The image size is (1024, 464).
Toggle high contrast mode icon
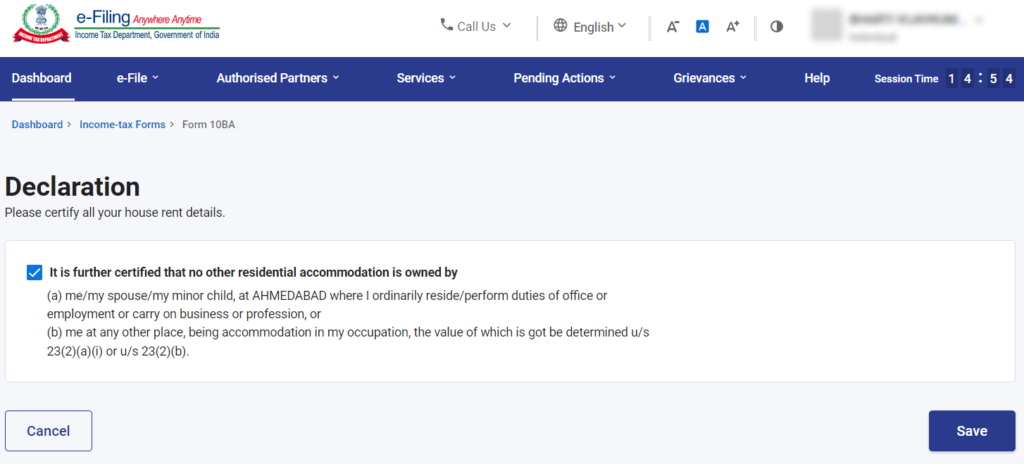(x=776, y=27)
